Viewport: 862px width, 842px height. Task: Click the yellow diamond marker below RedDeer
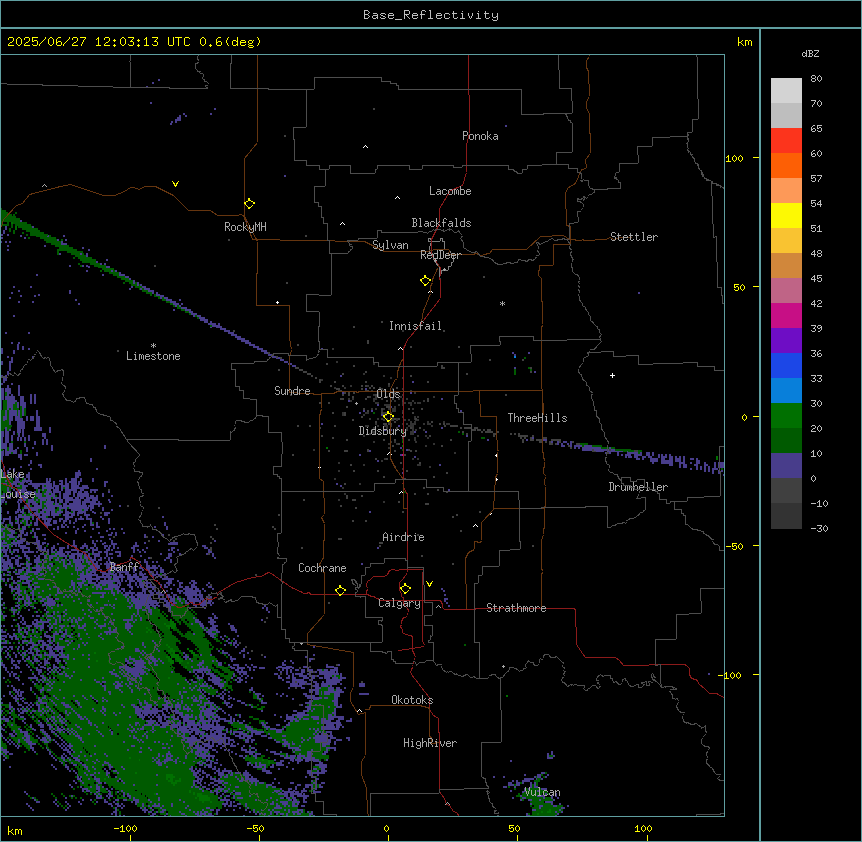point(425,281)
